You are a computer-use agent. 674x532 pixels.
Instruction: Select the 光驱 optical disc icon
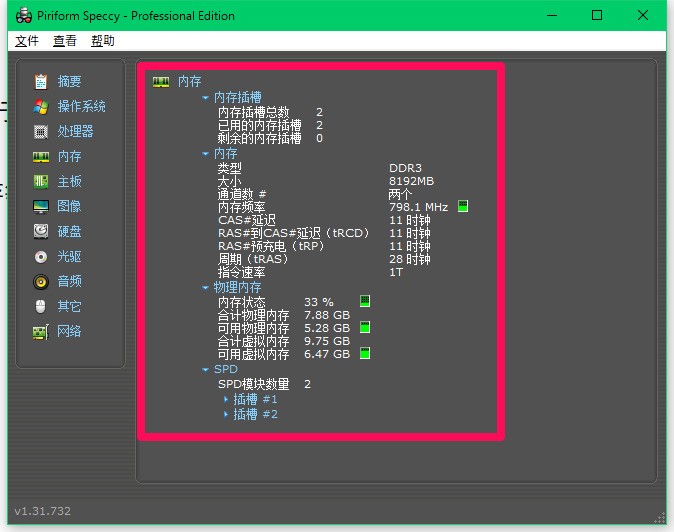(41, 257)
